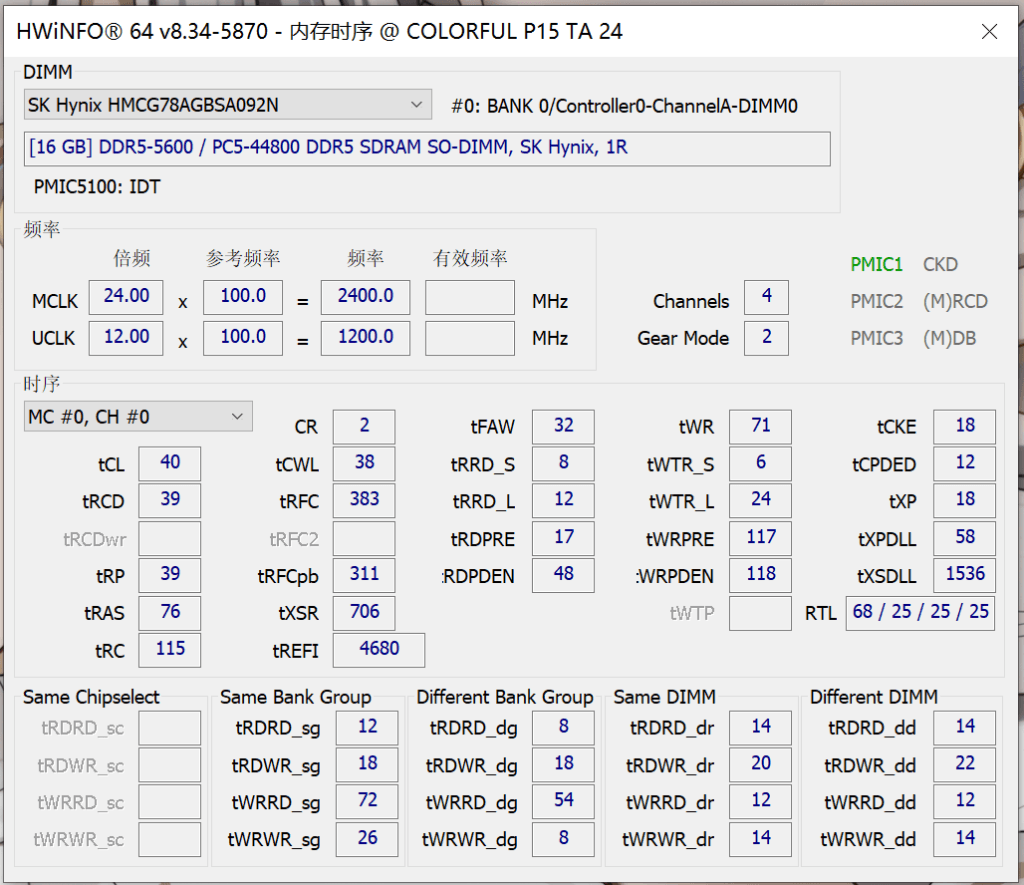Click the RDPDEN value 48
This screenshot has height=885, width=1024.
coord(564,575)
